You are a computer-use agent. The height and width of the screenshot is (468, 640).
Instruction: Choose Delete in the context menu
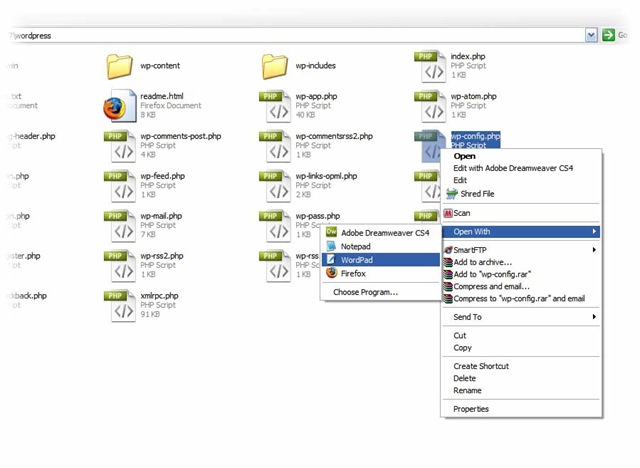click(x=464, y=378)
